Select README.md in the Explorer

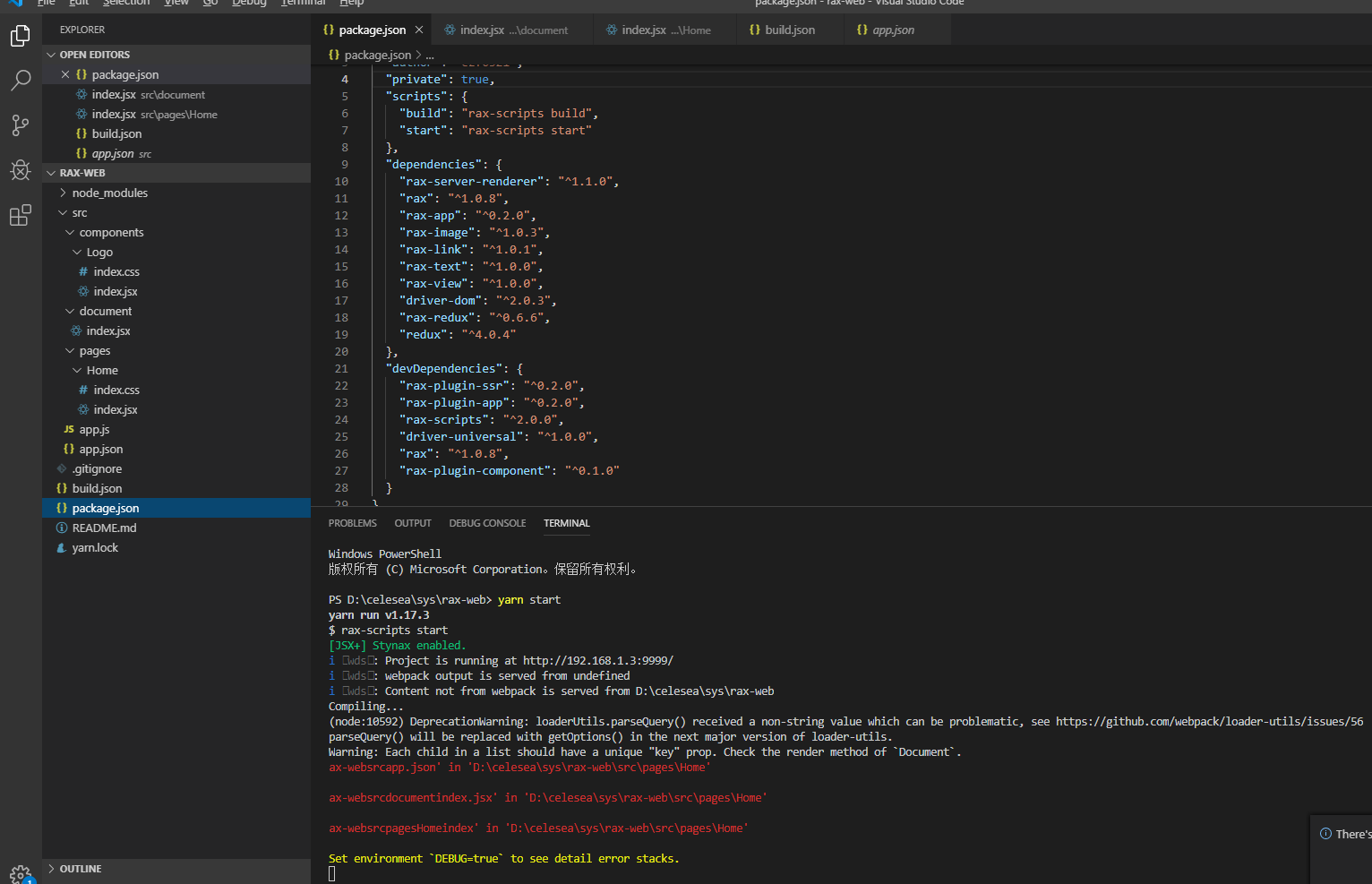(104, 528)
